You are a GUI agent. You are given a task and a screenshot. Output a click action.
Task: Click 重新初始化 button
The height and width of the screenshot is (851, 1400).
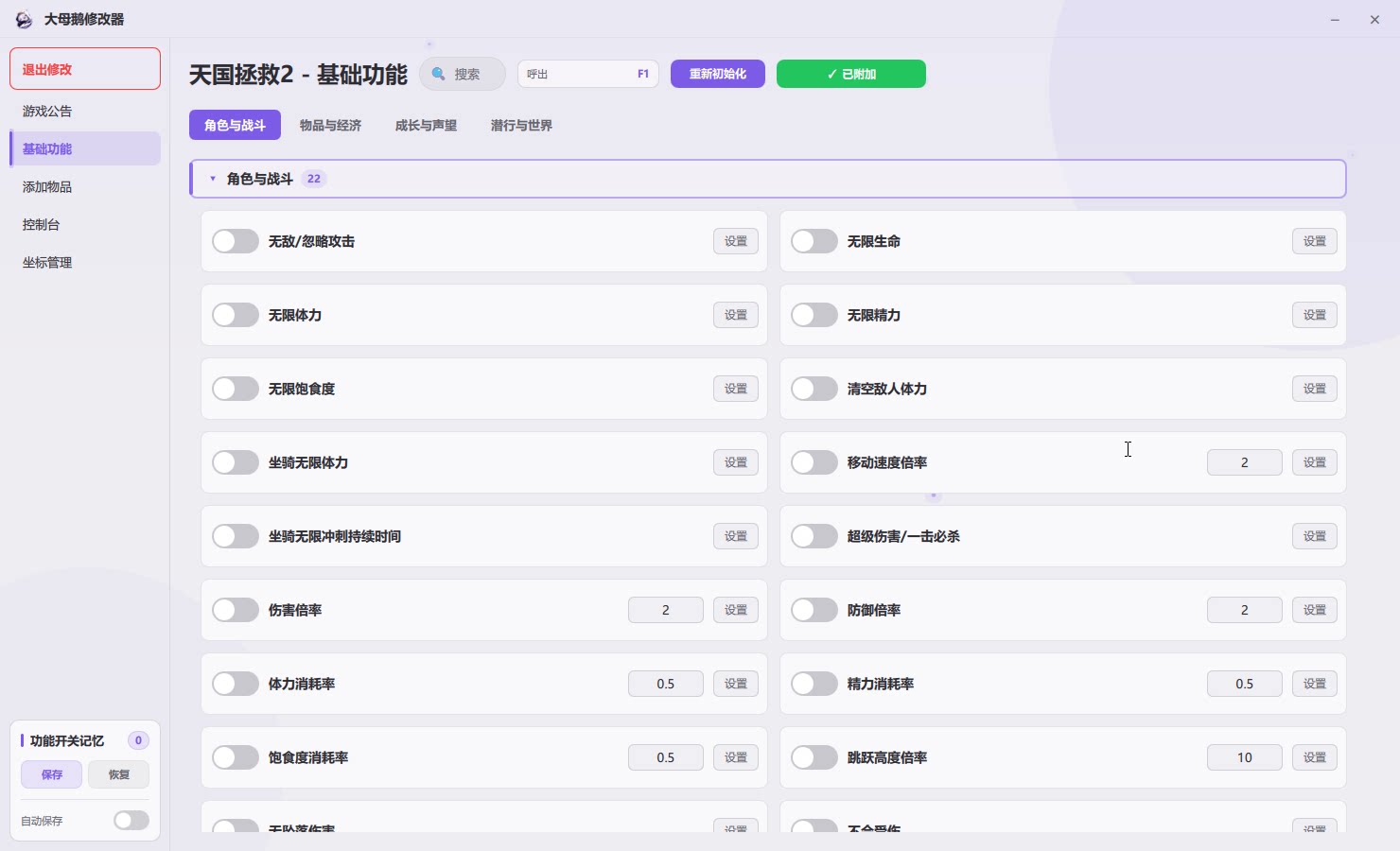(718, 74)
